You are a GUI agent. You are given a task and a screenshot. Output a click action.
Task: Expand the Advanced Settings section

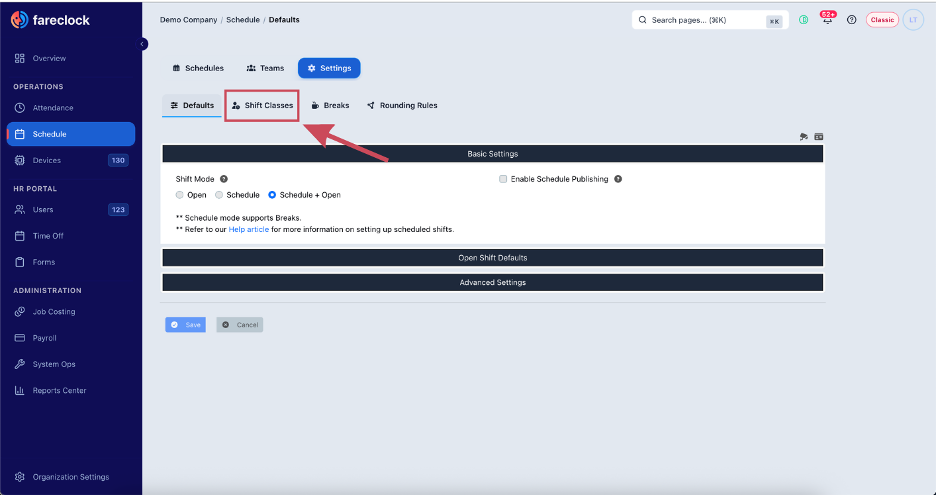(x=492, y=282)
